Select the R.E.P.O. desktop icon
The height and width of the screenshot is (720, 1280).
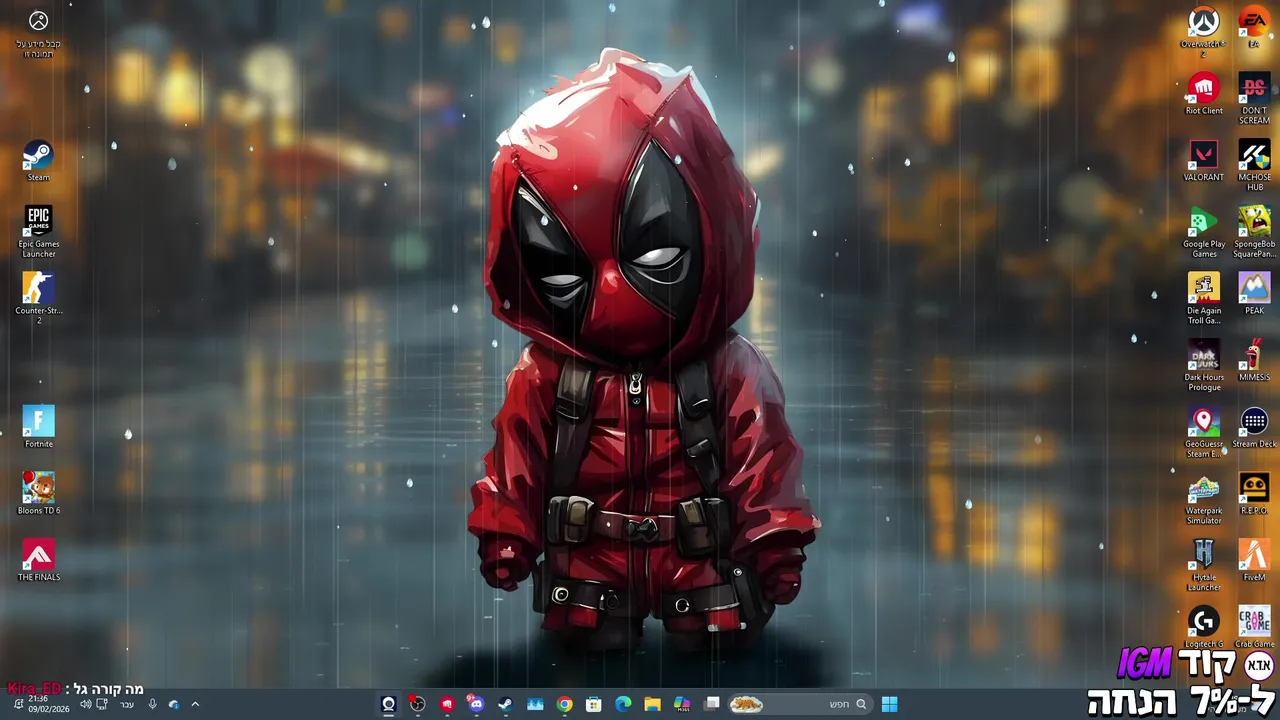coord(1254,494)
